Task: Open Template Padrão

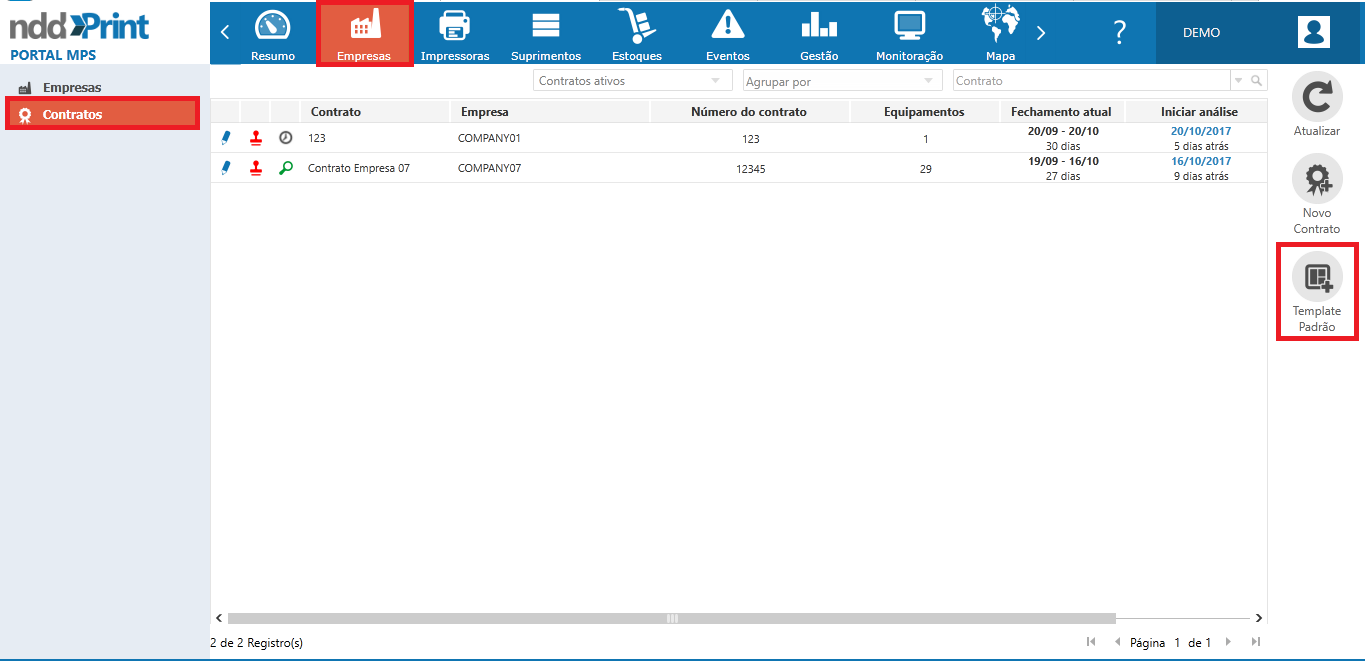Action: pyautogui.click(x=1317, y=277)
